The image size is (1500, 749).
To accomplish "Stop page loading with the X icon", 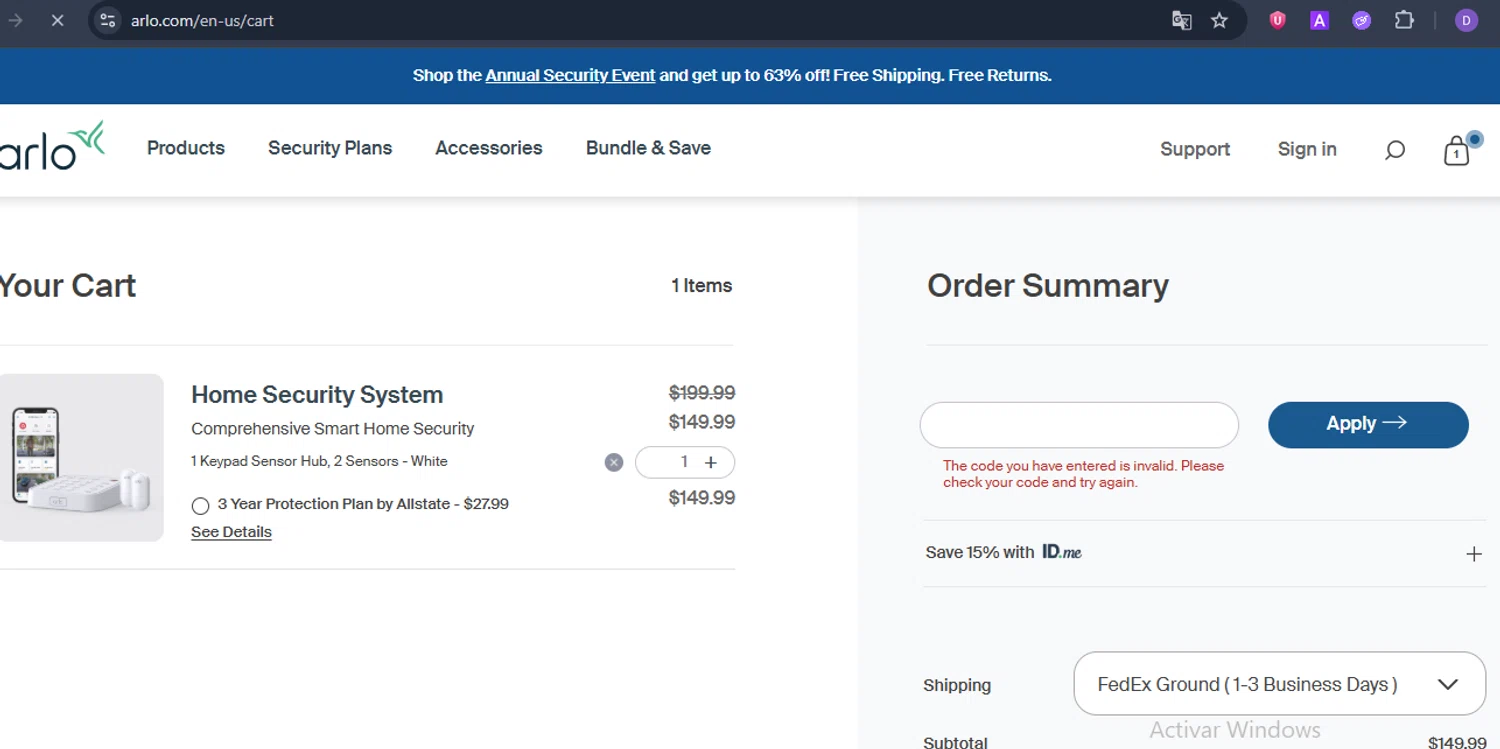I will pyautogui.click(x=57, y=20).
